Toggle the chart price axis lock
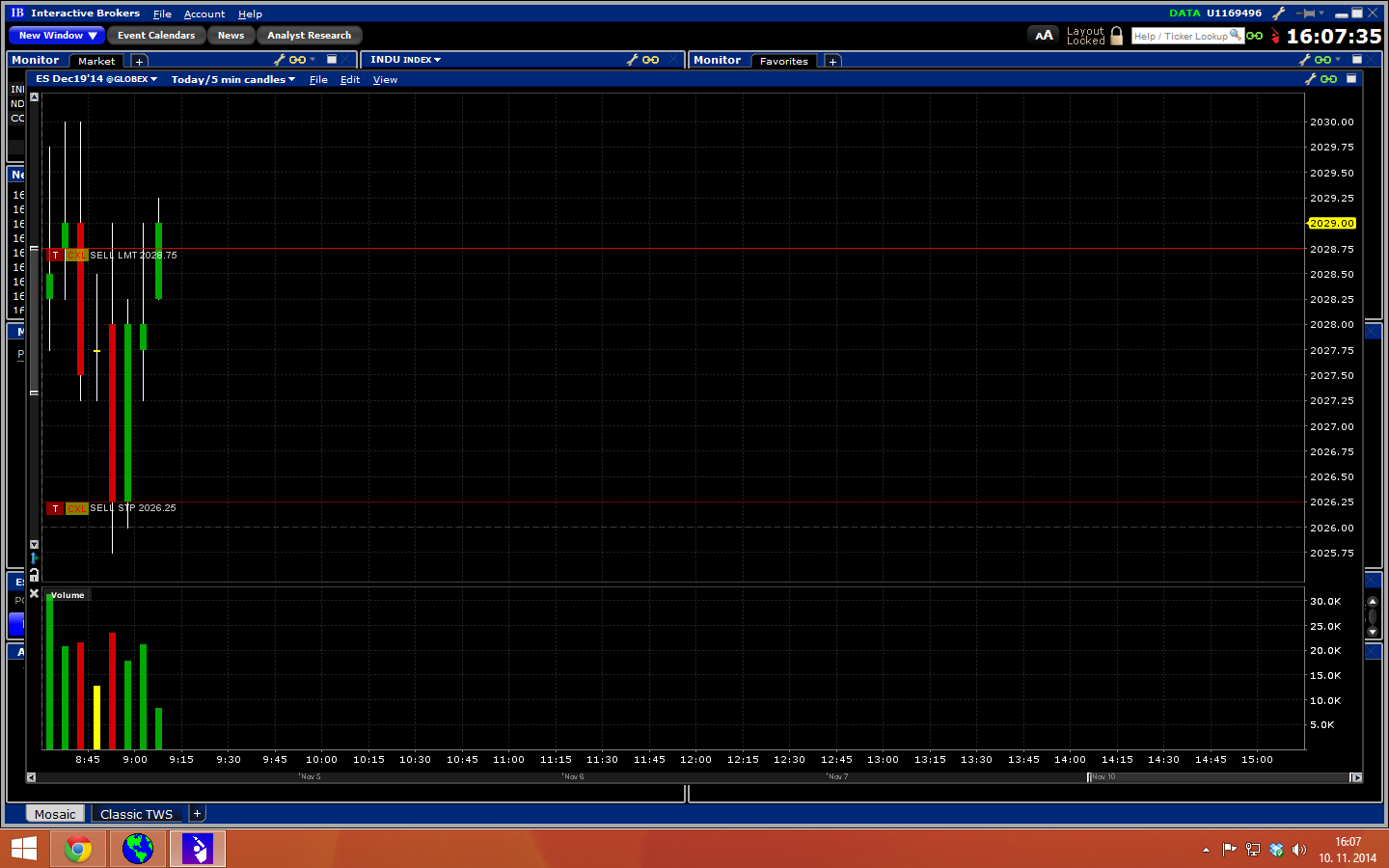This screenshot has height=868, width=1389. (34, 575)
